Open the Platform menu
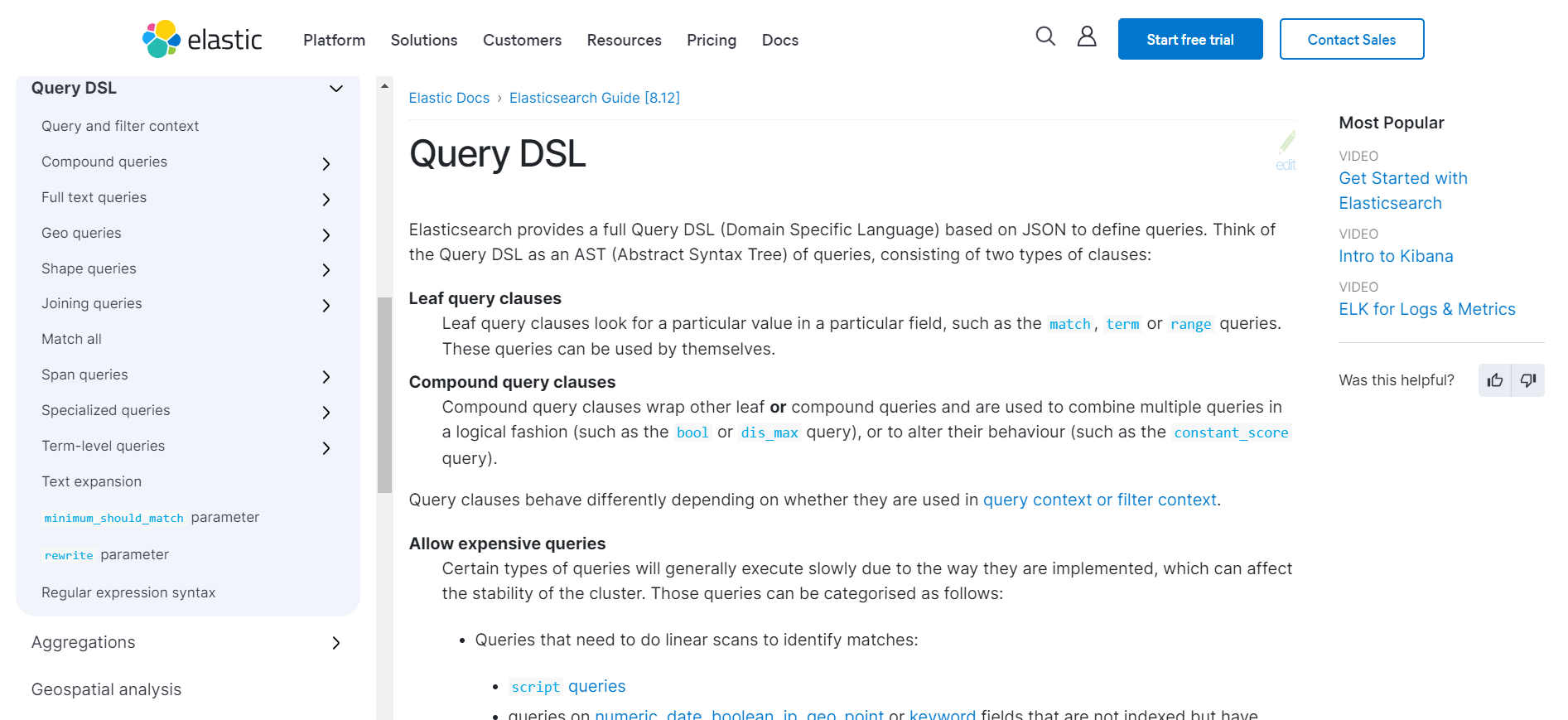Viewport: 1568px width, 720px height. [334, 40]
